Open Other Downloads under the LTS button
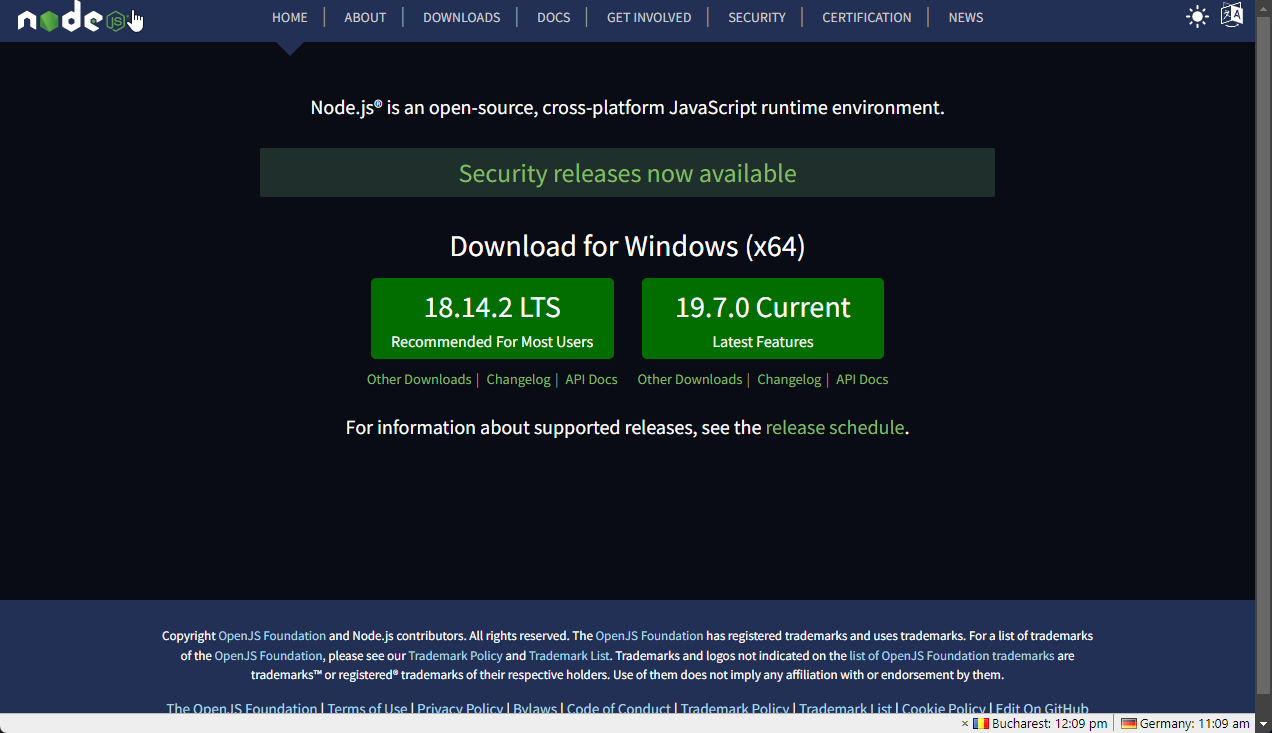Screen dimensions: 1272x733 419,380
